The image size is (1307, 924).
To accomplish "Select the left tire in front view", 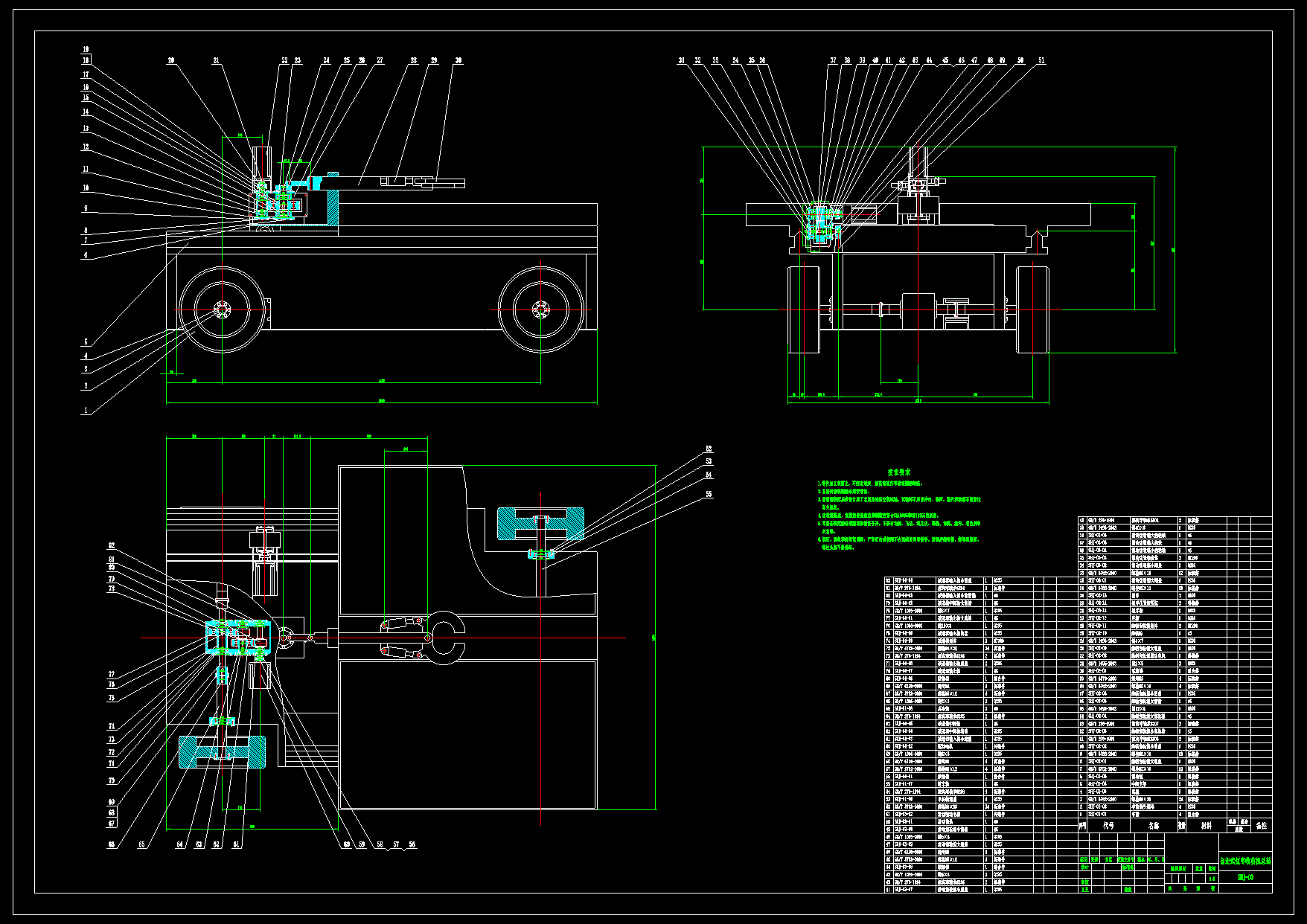I will pyautogui.click(x=805, y=309).
